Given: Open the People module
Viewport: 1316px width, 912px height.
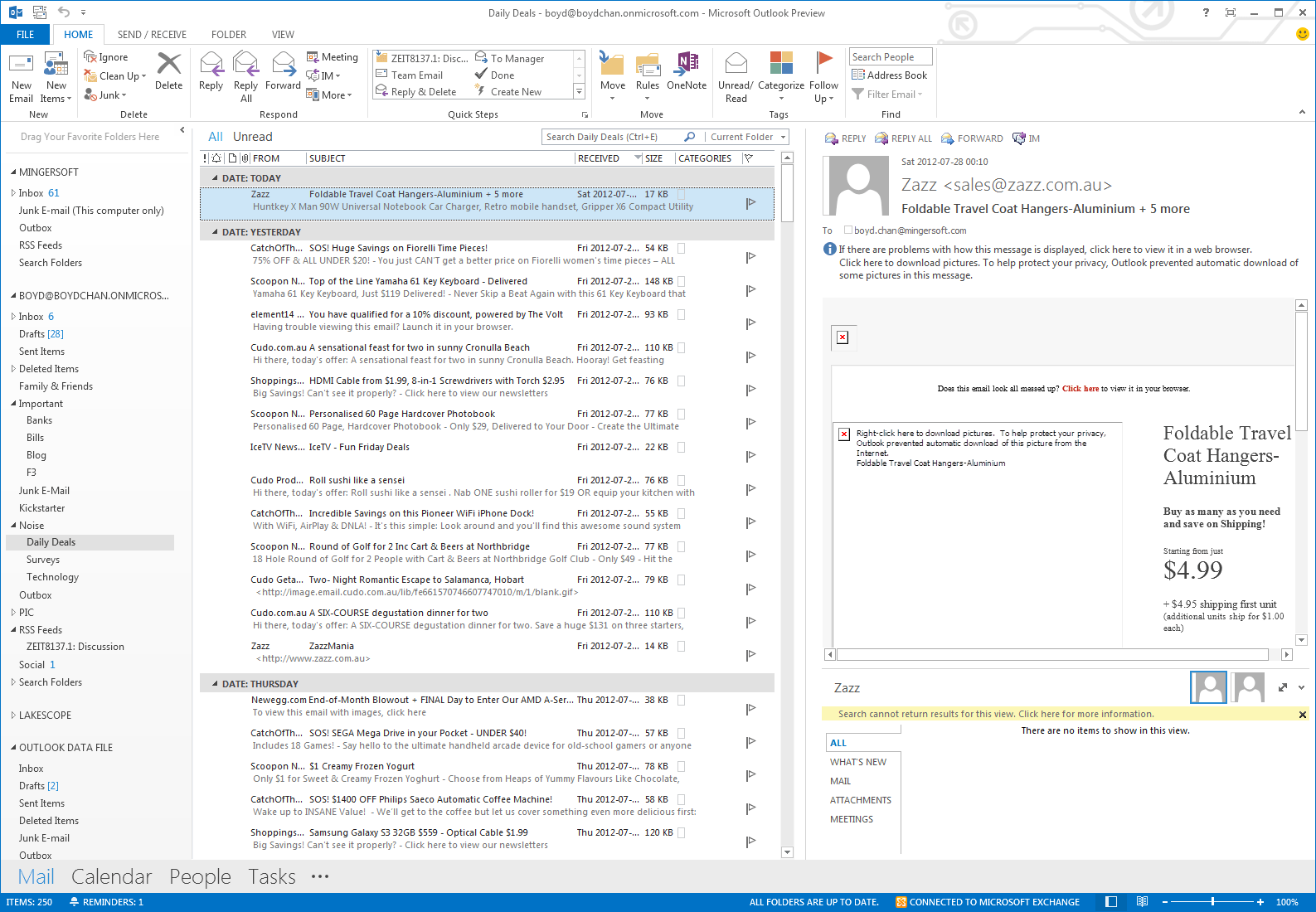Looking at the screenshot, I should pyautogui.click(x=200, y=876).
